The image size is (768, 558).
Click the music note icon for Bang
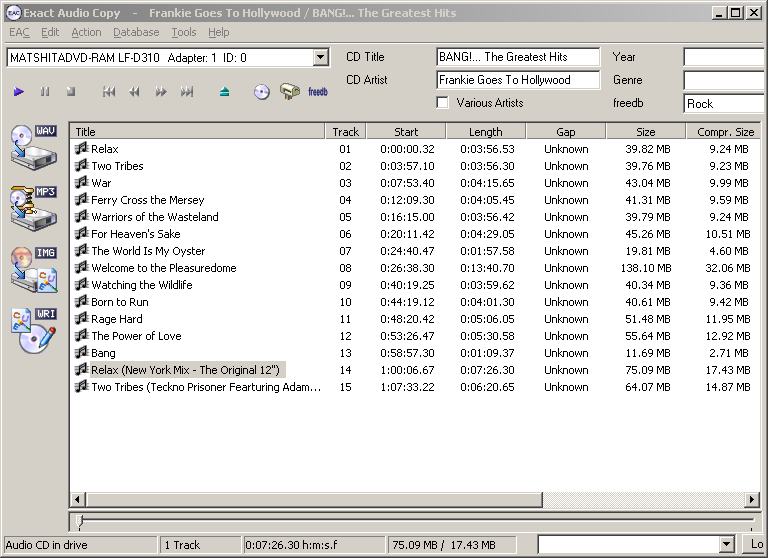[81, 352]
